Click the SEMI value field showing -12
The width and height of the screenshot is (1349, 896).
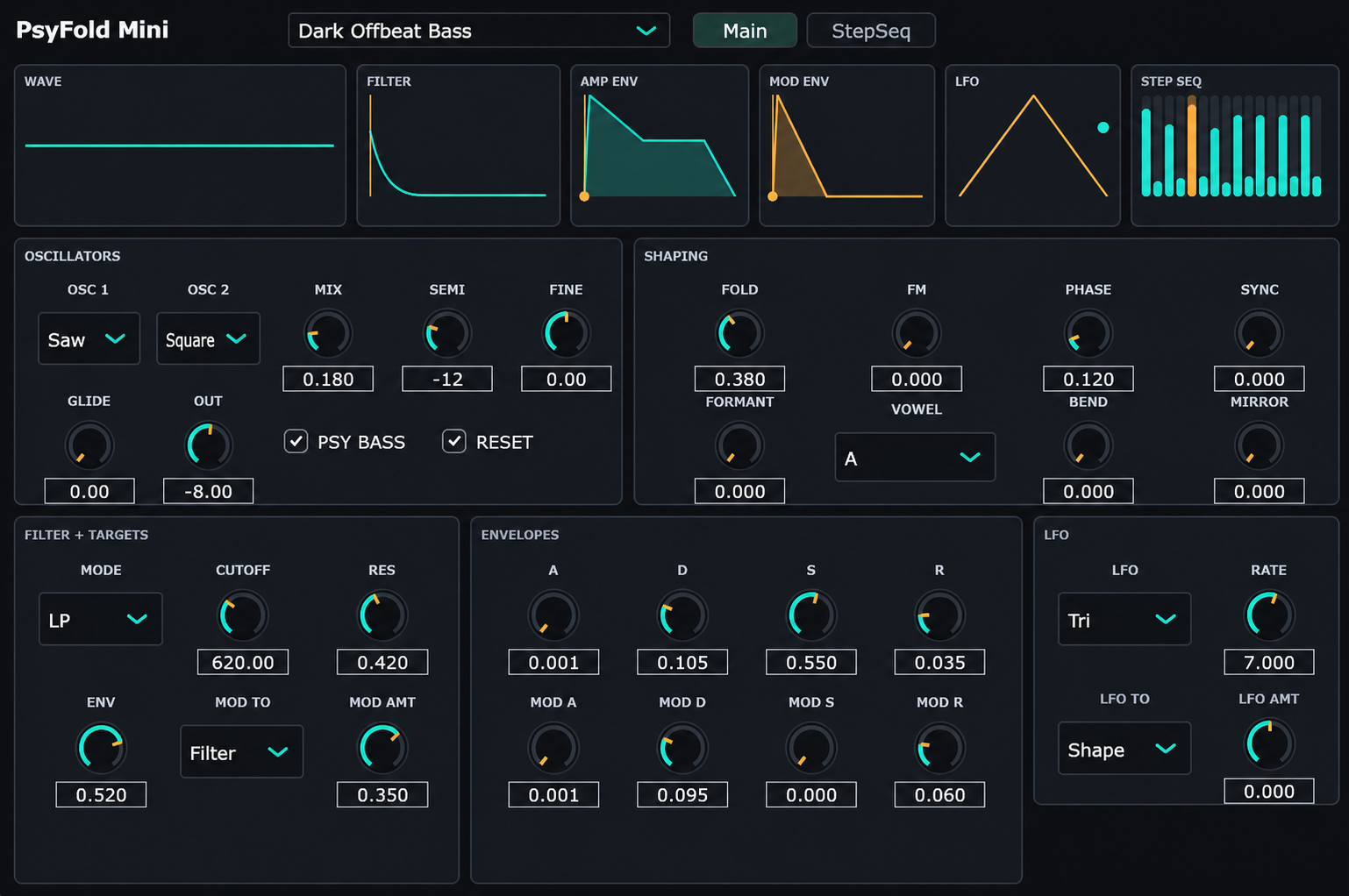447,379
